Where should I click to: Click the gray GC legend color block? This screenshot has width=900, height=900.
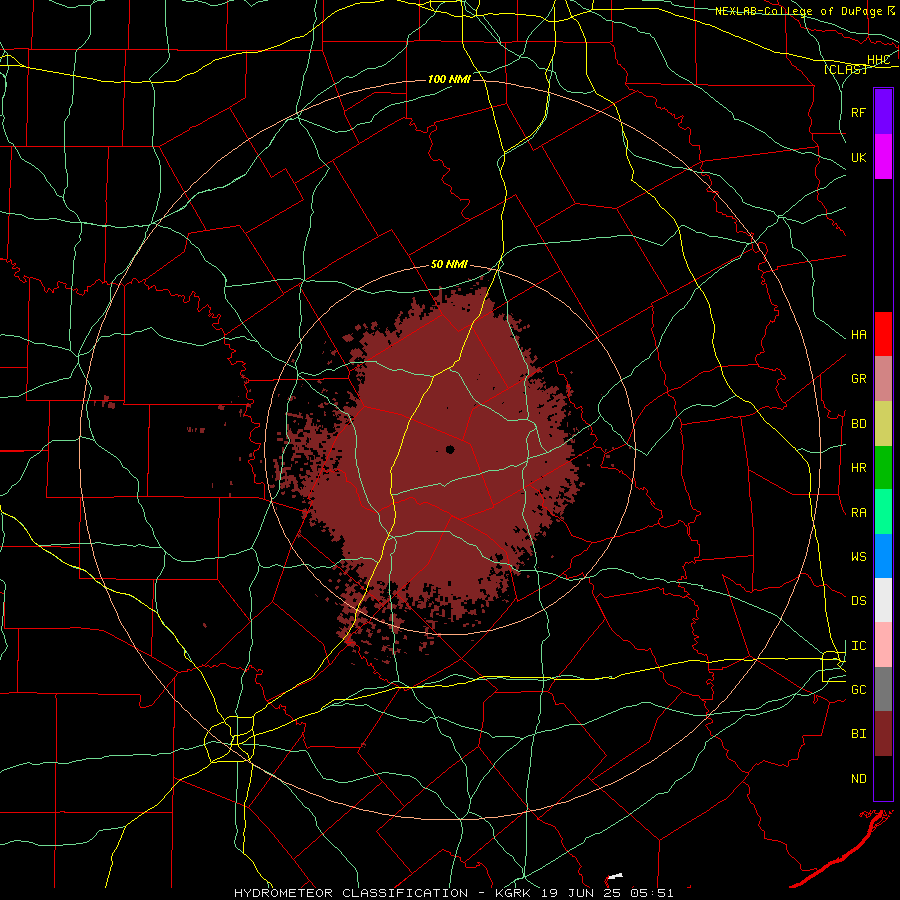pyautogui.click(x=883, y=689)
